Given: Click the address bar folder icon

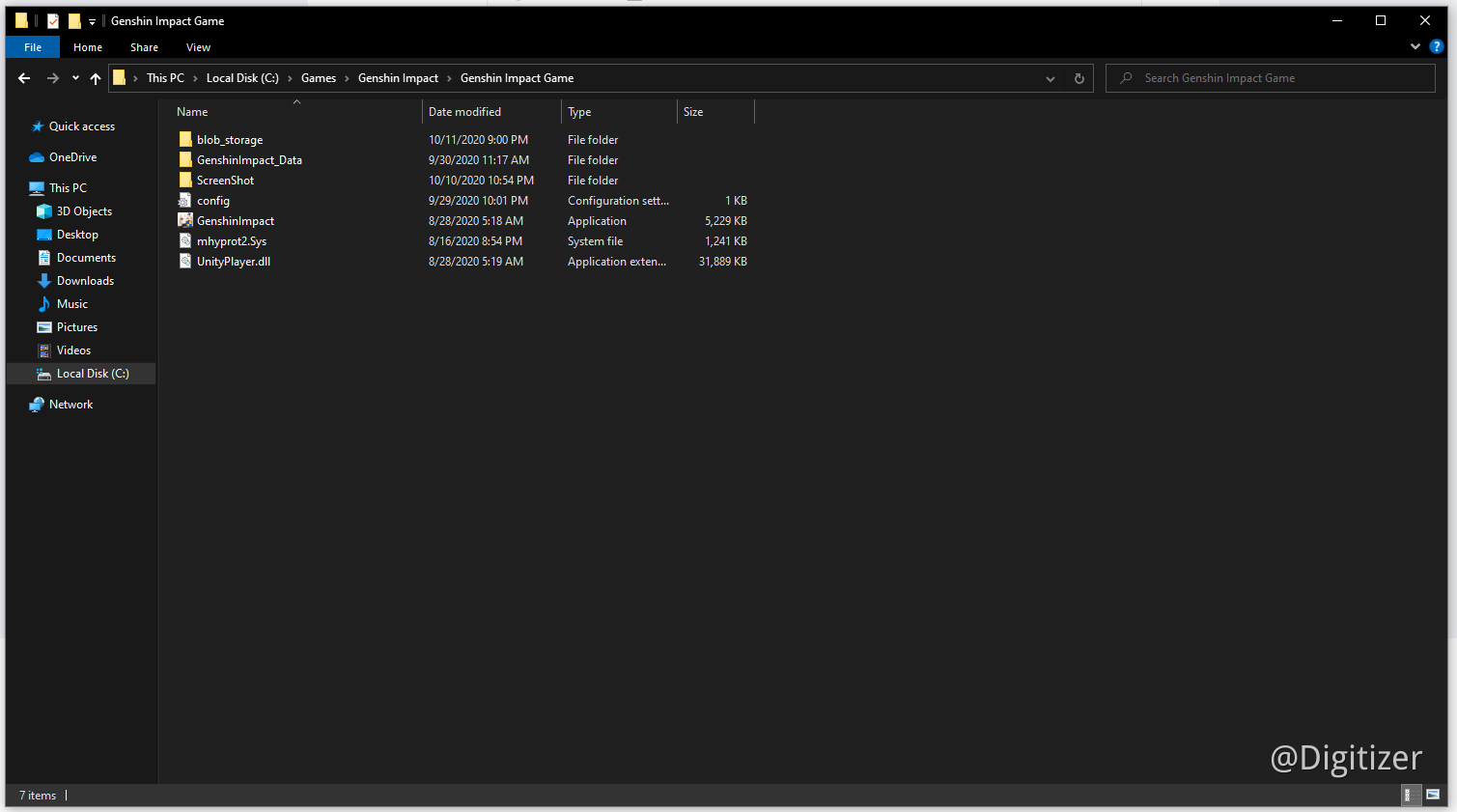Looking at the screenshot, I should (x=120, y=78).
